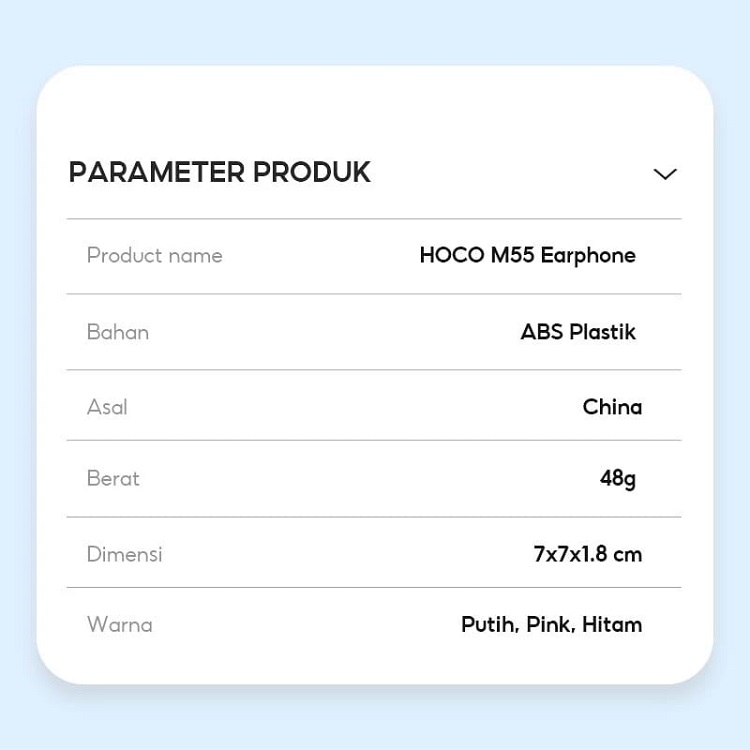Click the word Earphone
This screenshot has width=750, height=750.
pos(588,255)
